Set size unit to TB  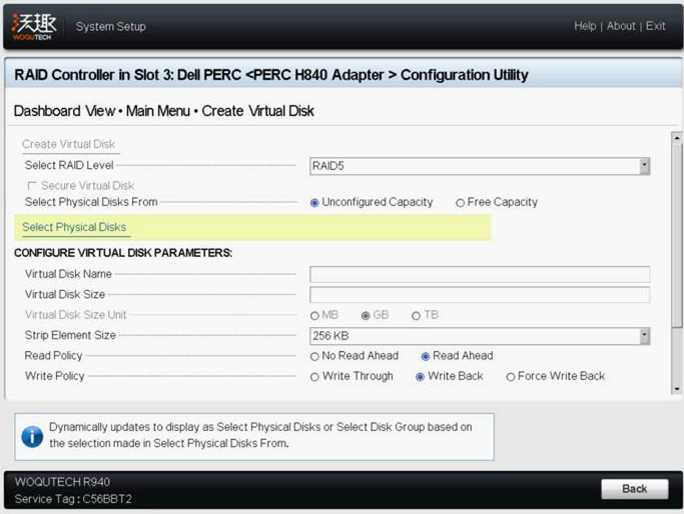(x=416, y=315)
